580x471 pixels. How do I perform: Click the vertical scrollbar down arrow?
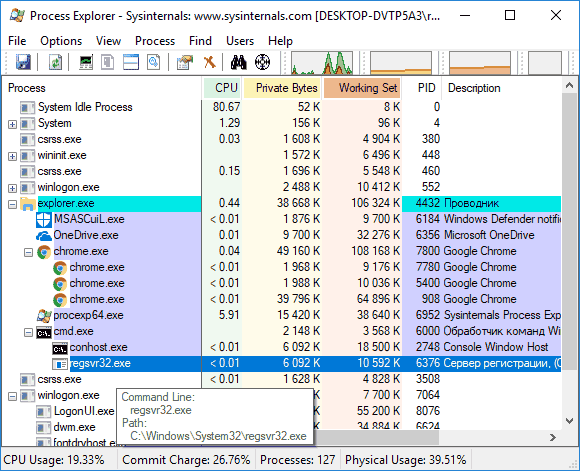[570, 421]
